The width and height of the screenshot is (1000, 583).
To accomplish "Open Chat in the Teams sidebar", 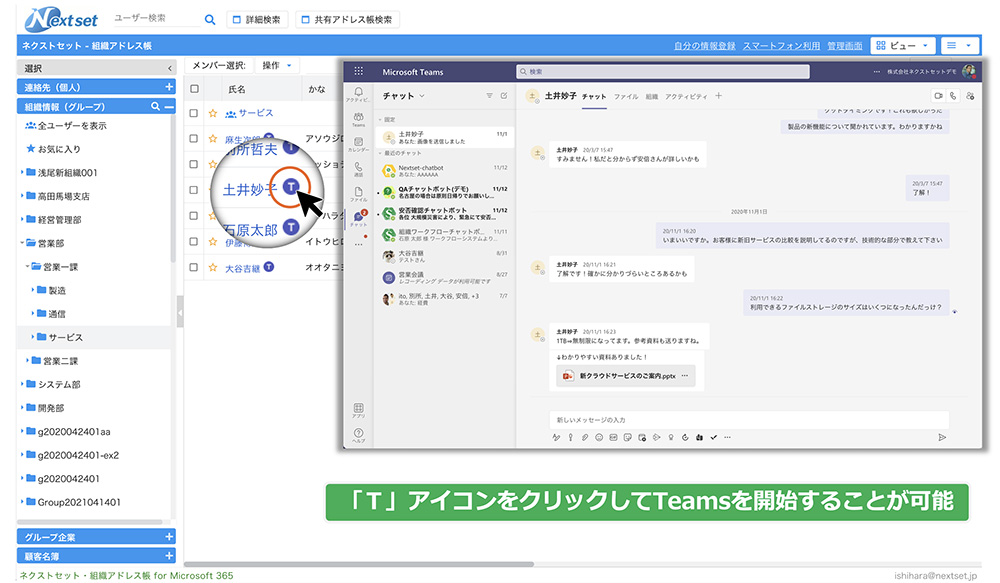I will click(359, 218).
